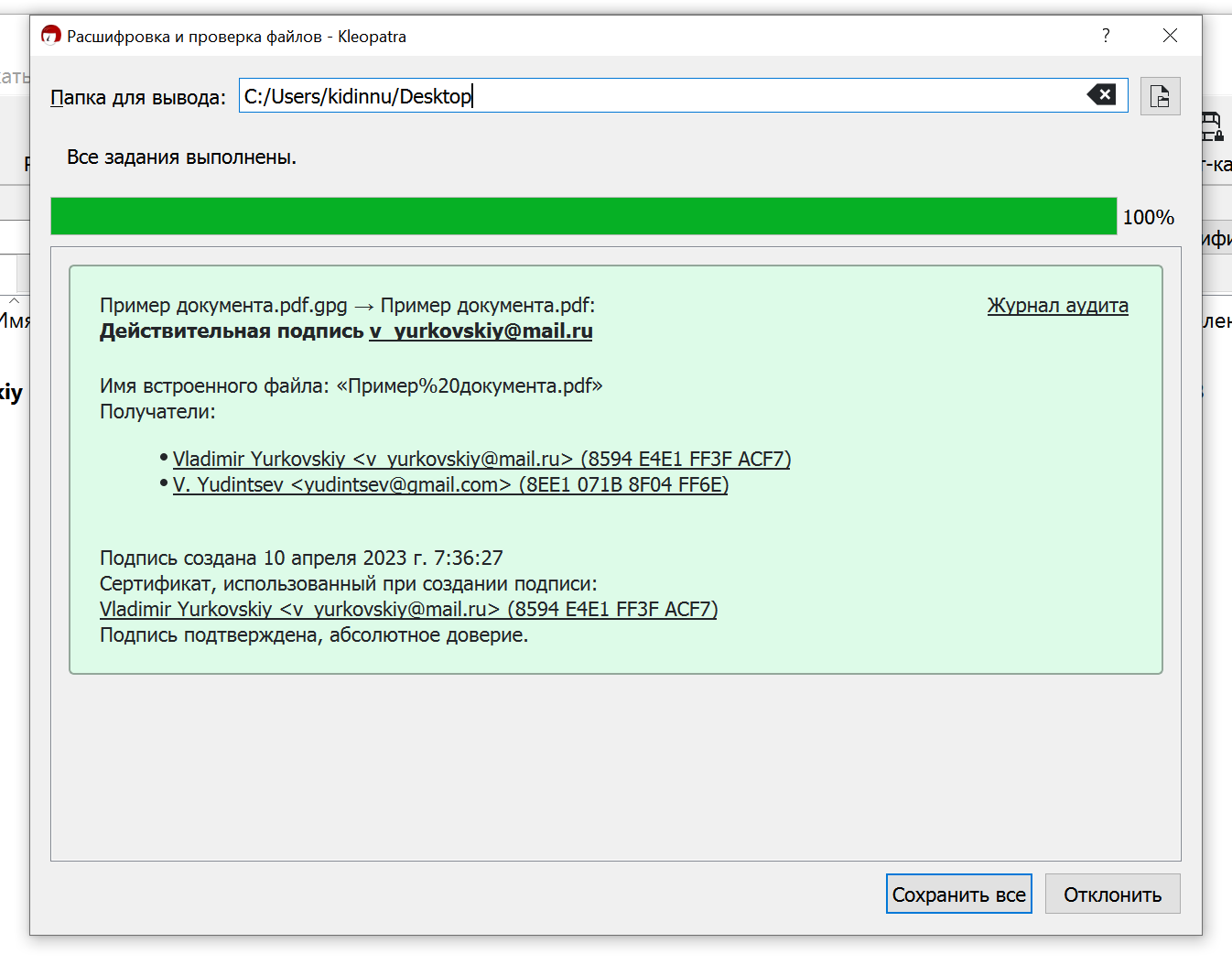1232x965 pixels.
Task: Click line Пример документа.pdf.gpg → Пример документа.pdf
Action: [347, 306]
